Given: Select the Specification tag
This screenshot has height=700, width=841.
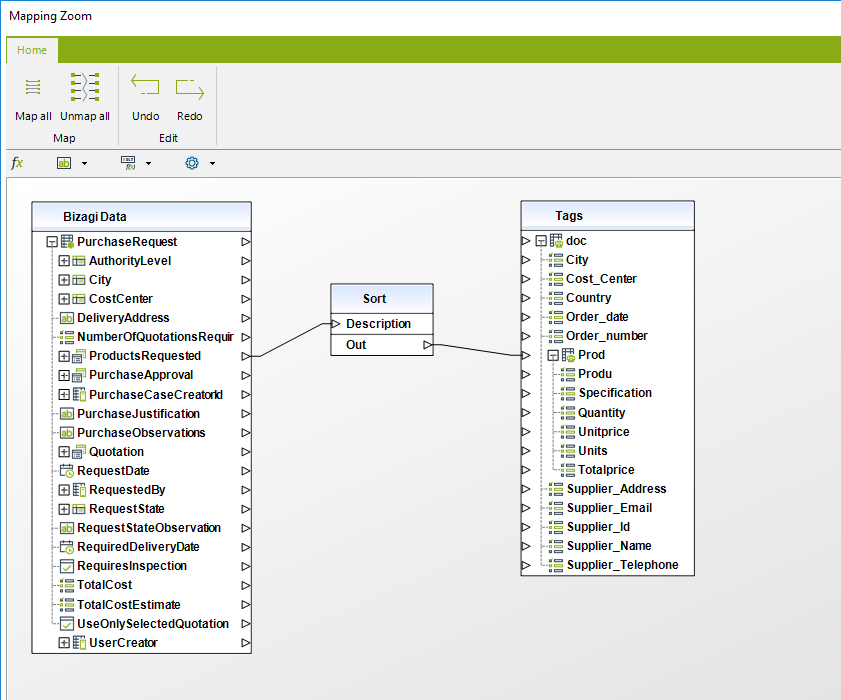Looking at the screenshot, I should pyautogui.click(x=615, y=393).
